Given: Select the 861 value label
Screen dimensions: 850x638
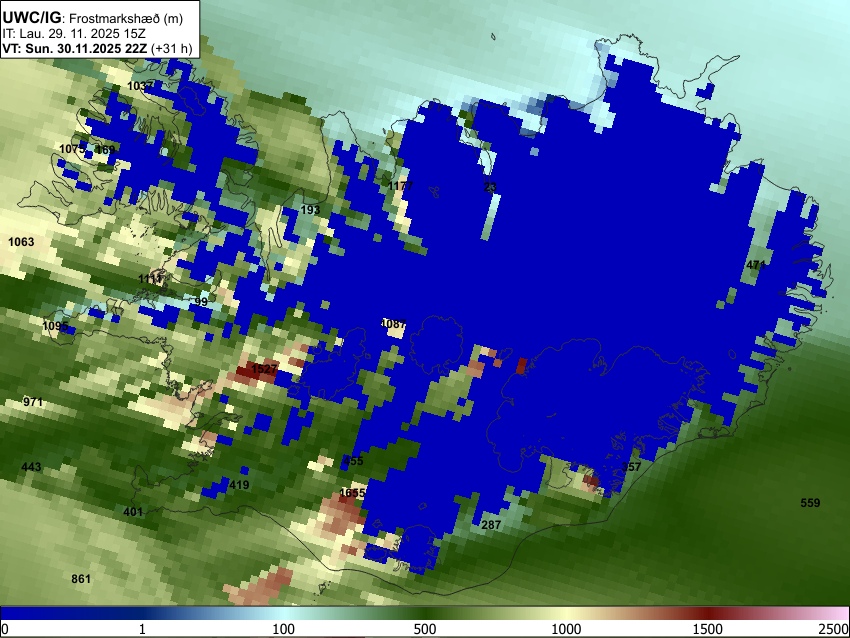Looking at the screenshot, I should [x=81, y=579].
